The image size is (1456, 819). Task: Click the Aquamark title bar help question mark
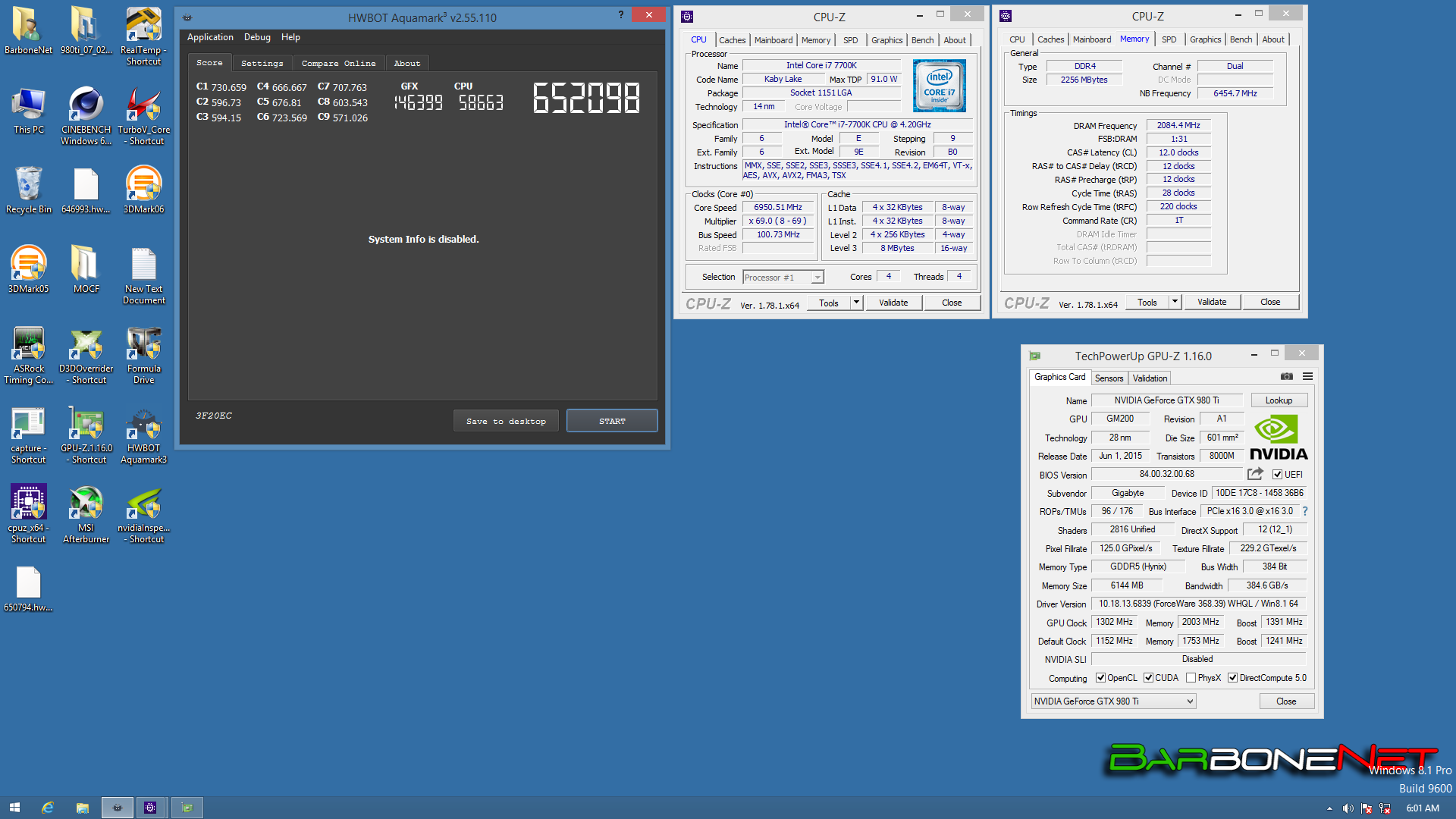(x=620, y=14)
